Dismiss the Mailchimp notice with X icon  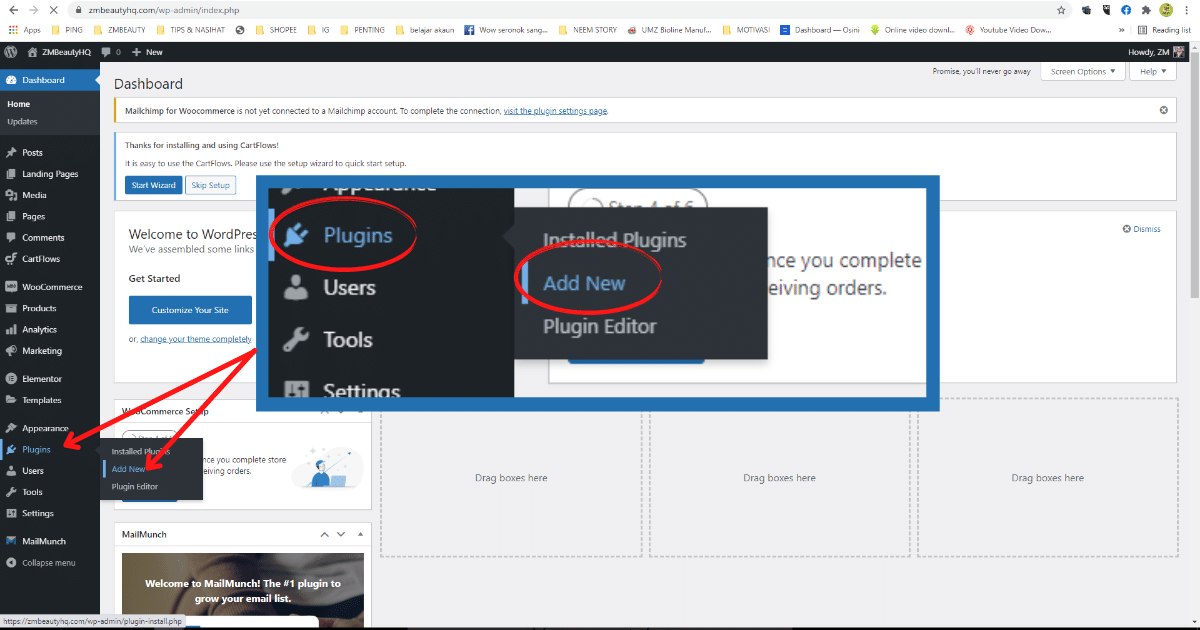[x=1163, y=110]
